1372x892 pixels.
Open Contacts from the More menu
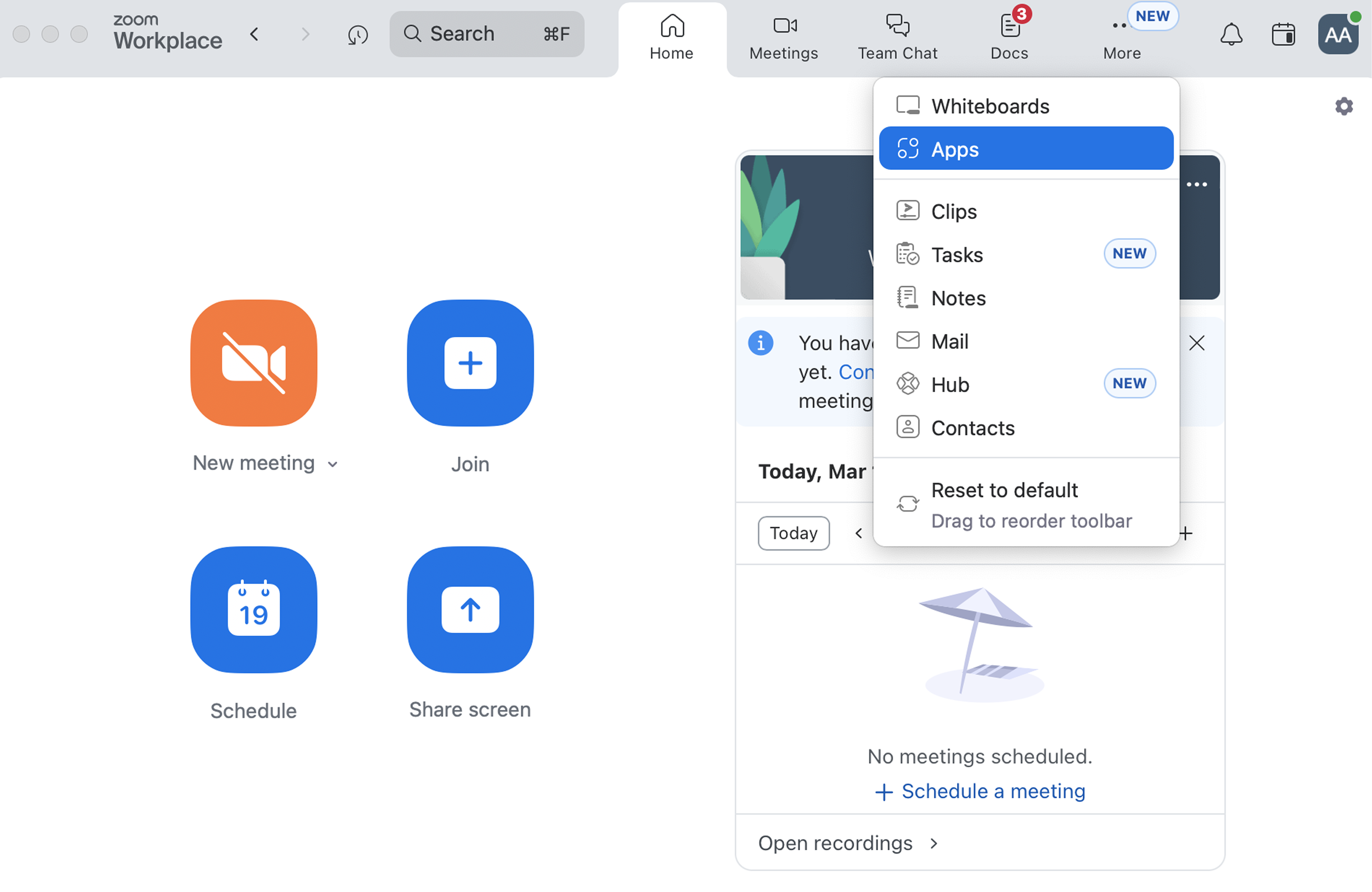[x=1026, y=427]
